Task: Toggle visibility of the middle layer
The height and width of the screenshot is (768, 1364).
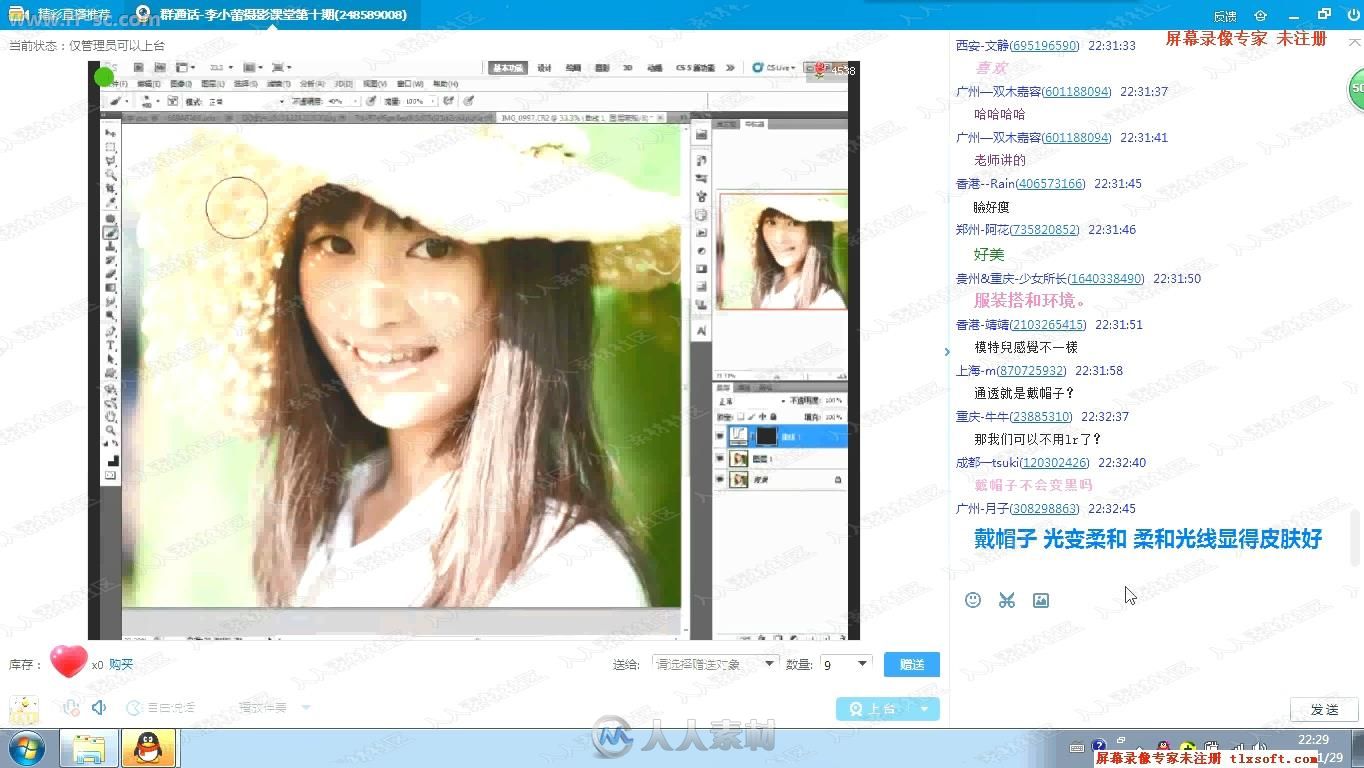Action: (x=720, y=458)
